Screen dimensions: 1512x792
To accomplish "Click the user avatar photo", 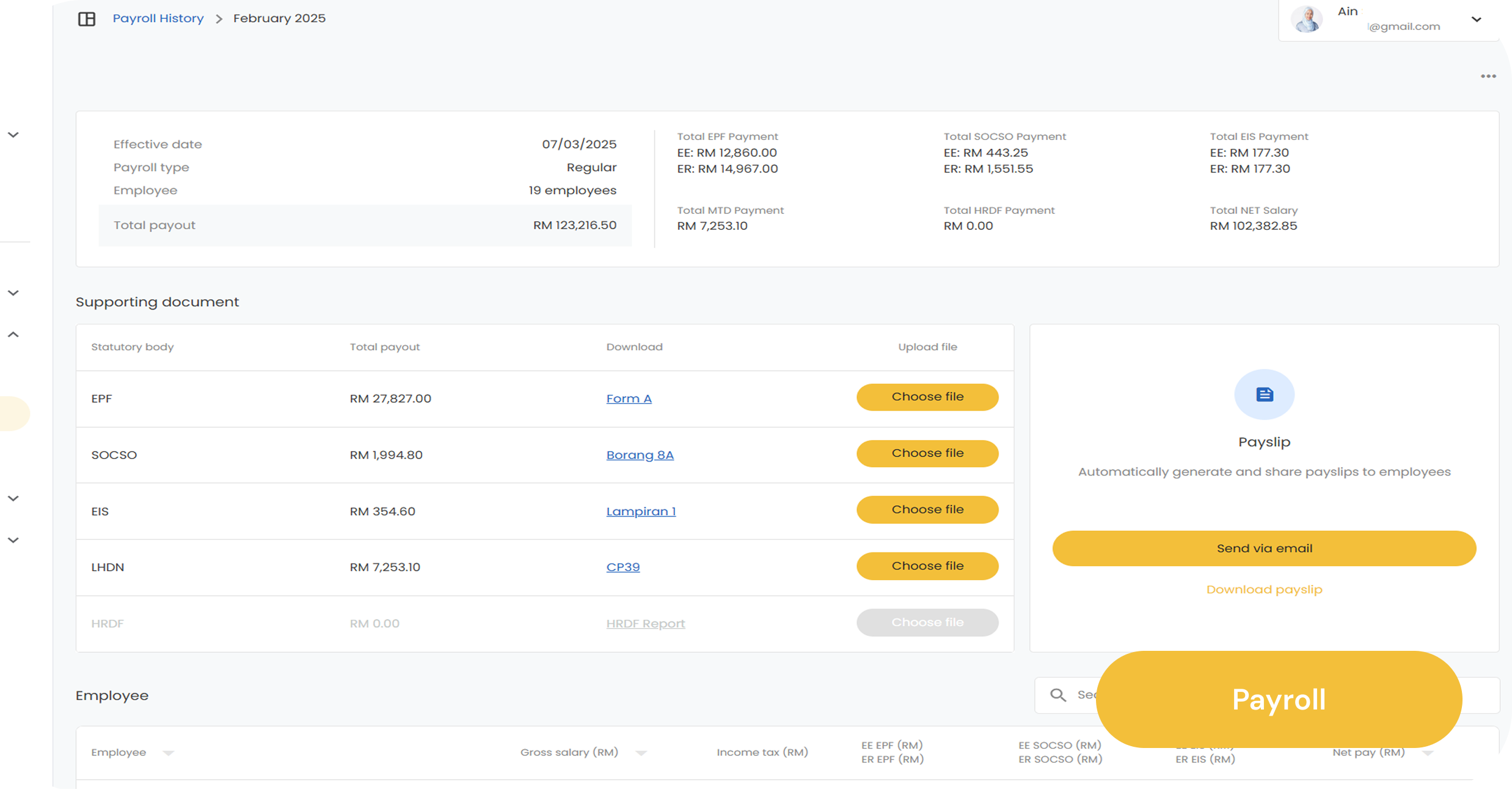I will (x=1307, y=20).
